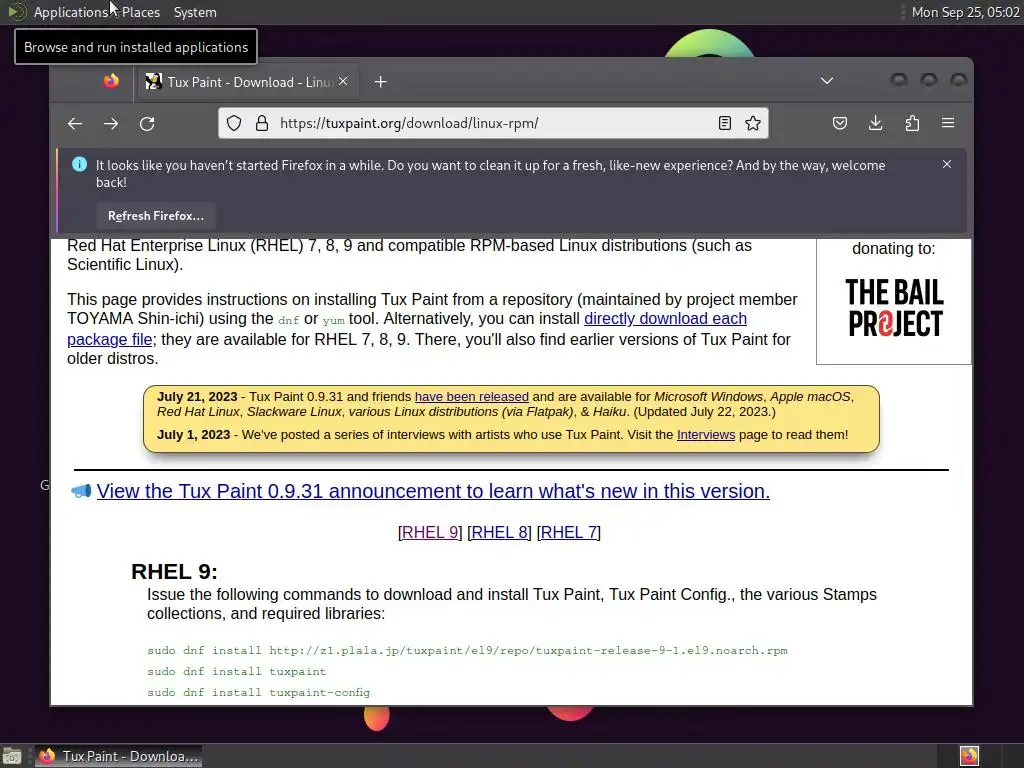The image size is (1024, 768).
Task: Click the July 21, 2023 news date
Action: (197, 396)
